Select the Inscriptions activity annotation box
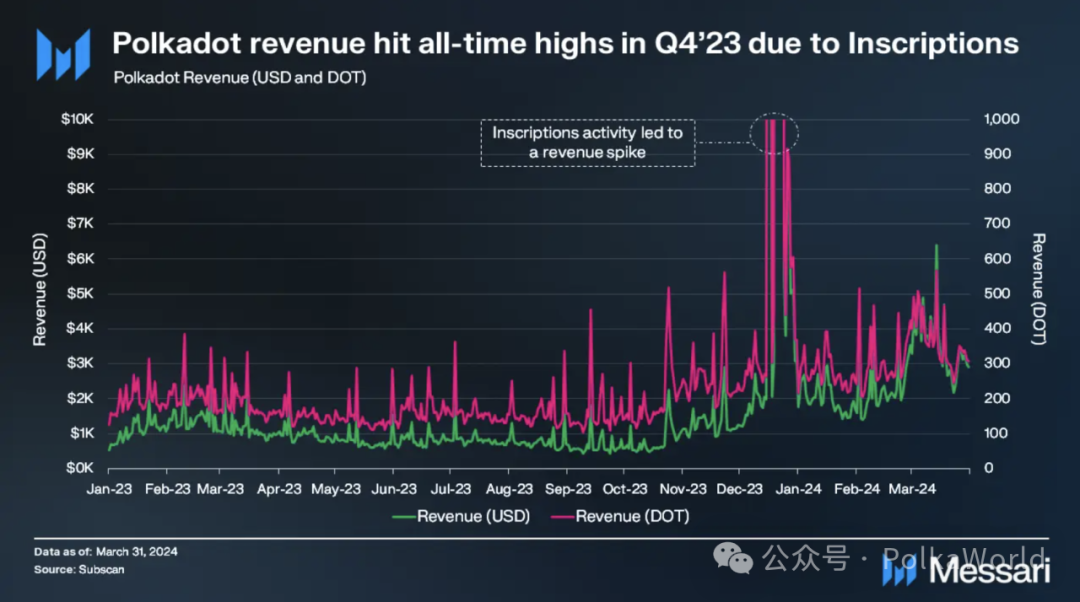Screen dimensions: 1080x602 [587, 143]
